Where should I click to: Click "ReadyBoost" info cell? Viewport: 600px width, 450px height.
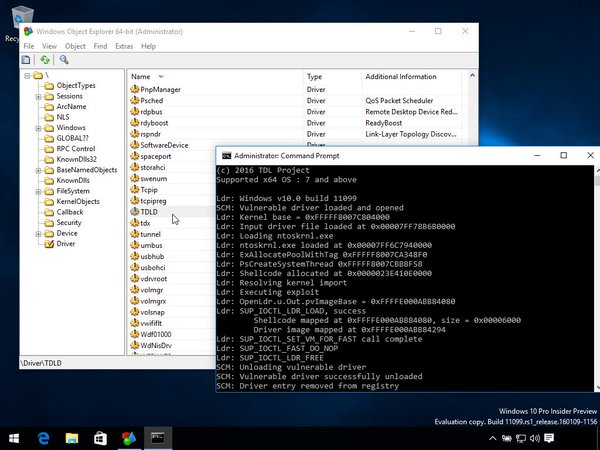coord(383,123)
